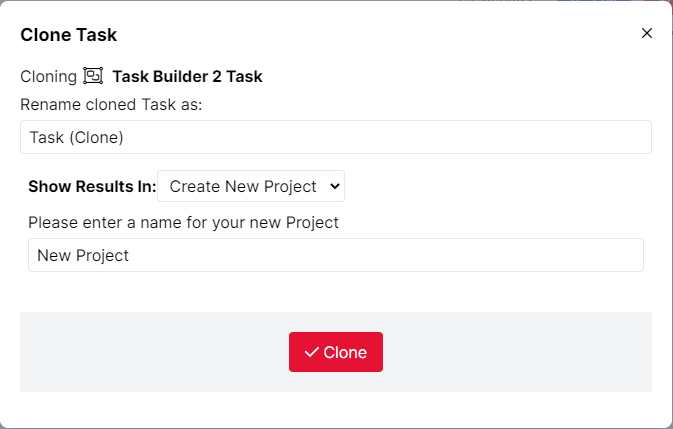Click the Task Builder 2 icon
The height and width of the screenshot is (429, 673).
(x=93, y=76)
